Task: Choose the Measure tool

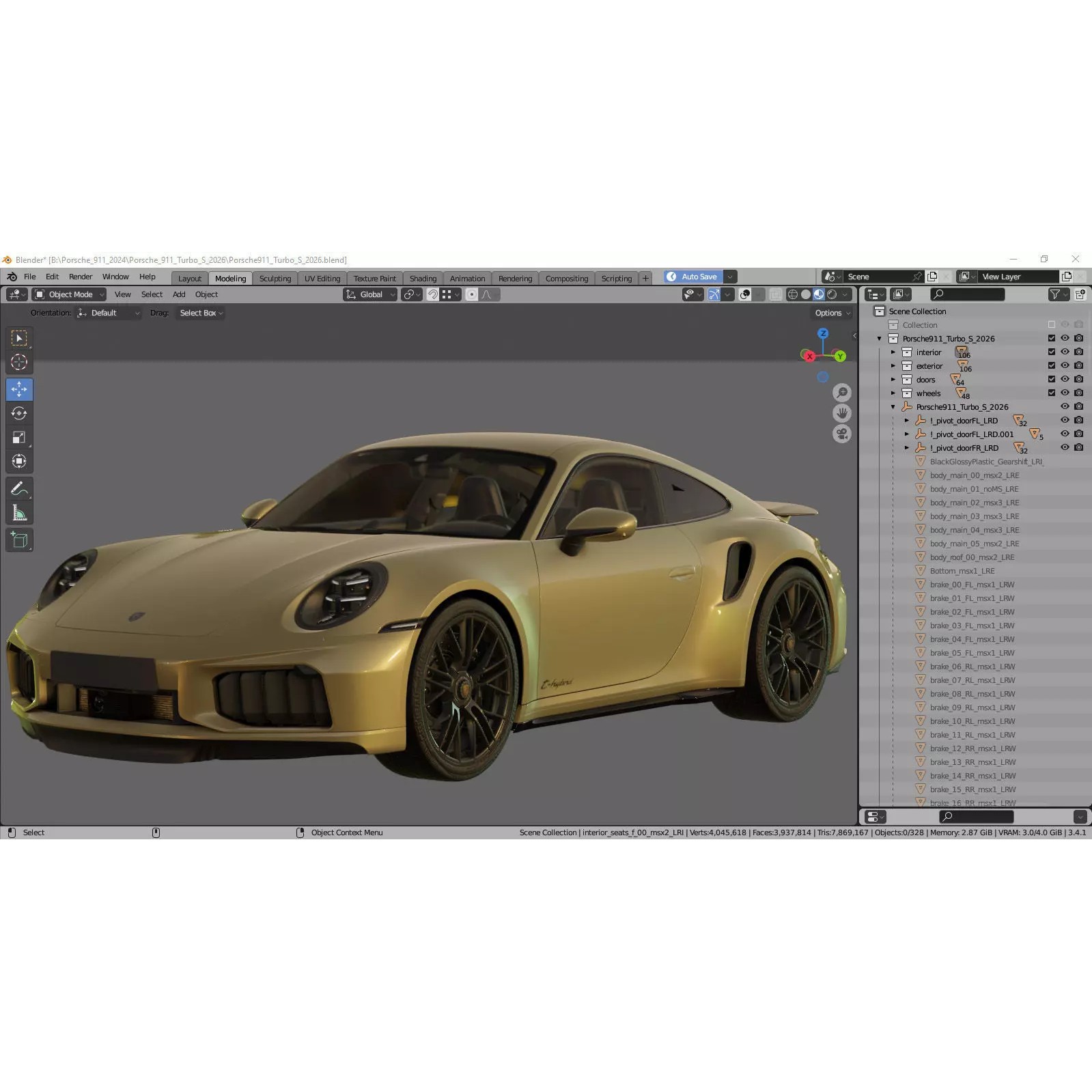Action: [x=19, y=513]
